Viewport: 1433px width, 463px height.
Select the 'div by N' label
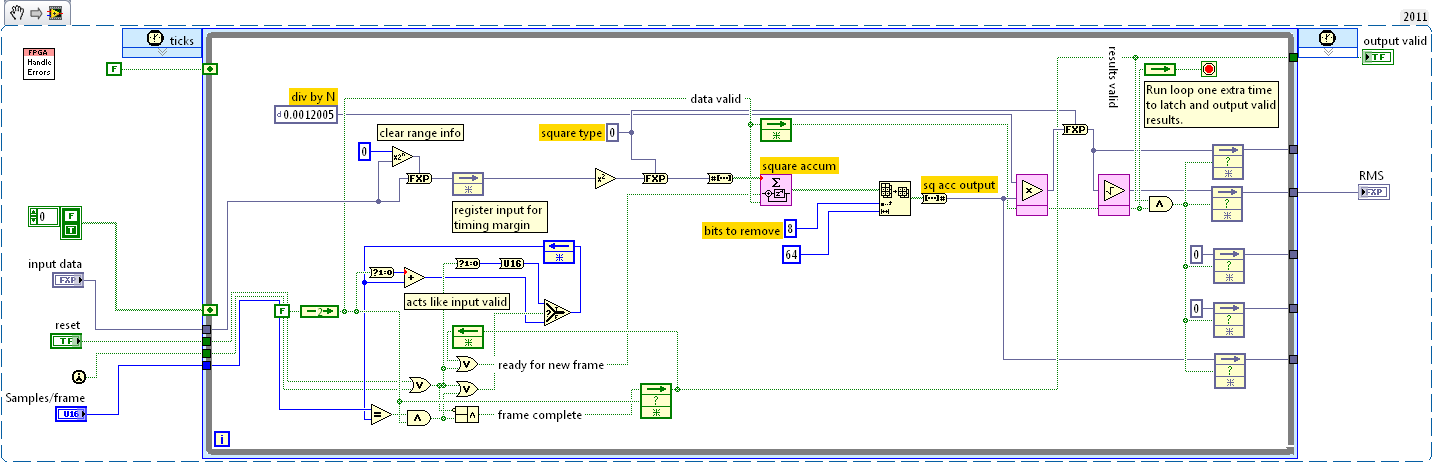313,97
